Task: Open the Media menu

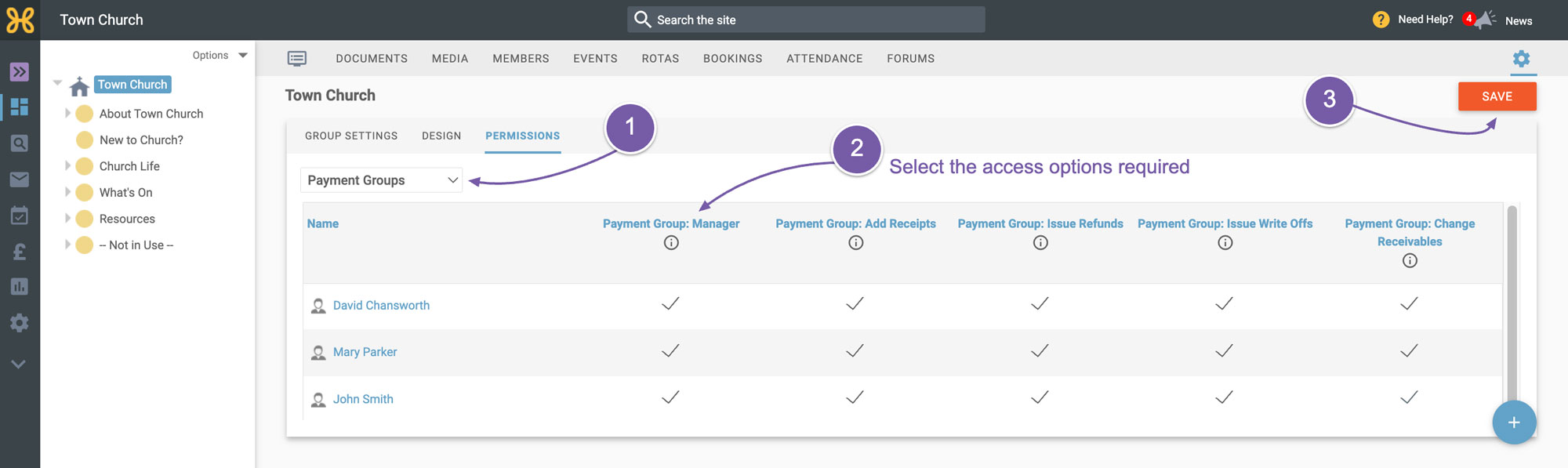Action: coord(450,59)
